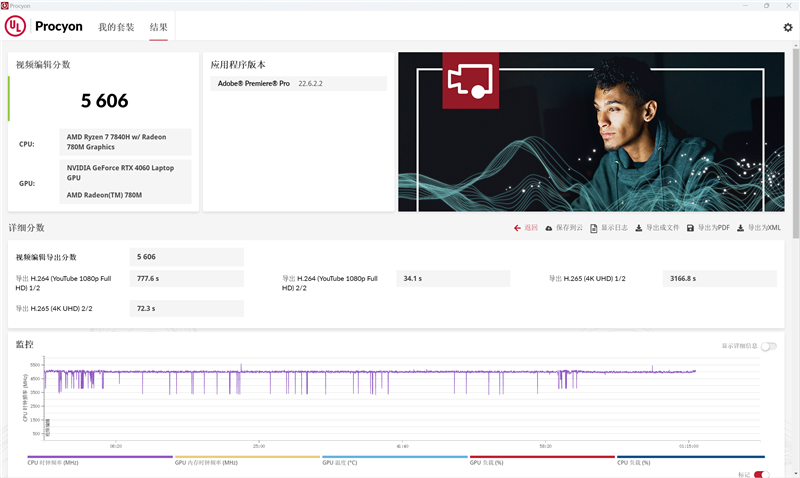Open the 我的套装 tab

click(x=116, y=27)
